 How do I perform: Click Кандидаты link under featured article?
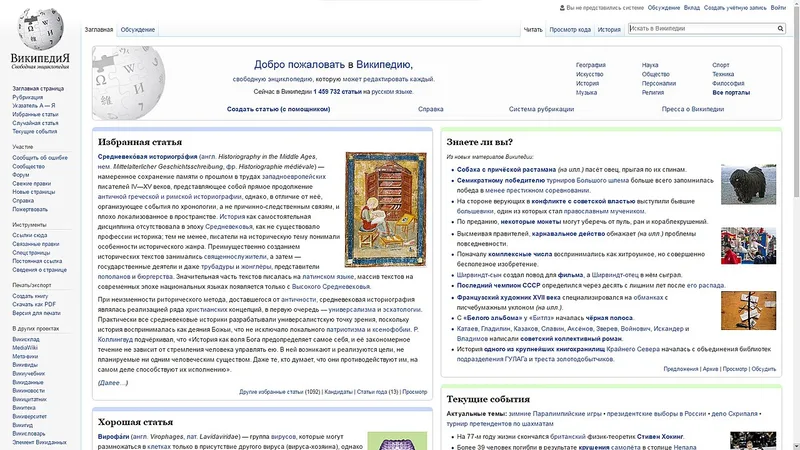(338, 392)
